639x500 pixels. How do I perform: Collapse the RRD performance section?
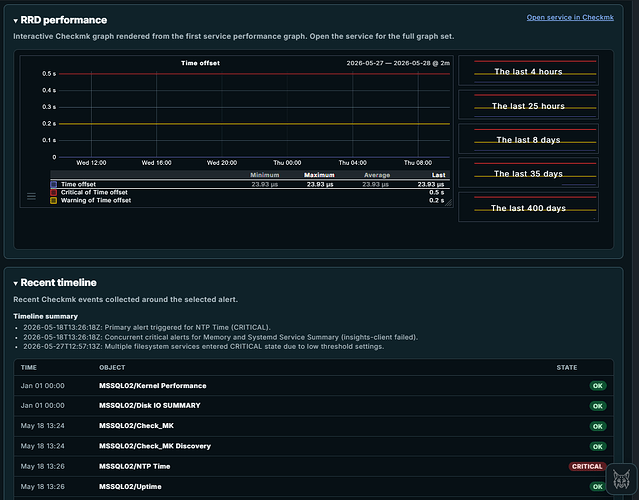point(15,20)
